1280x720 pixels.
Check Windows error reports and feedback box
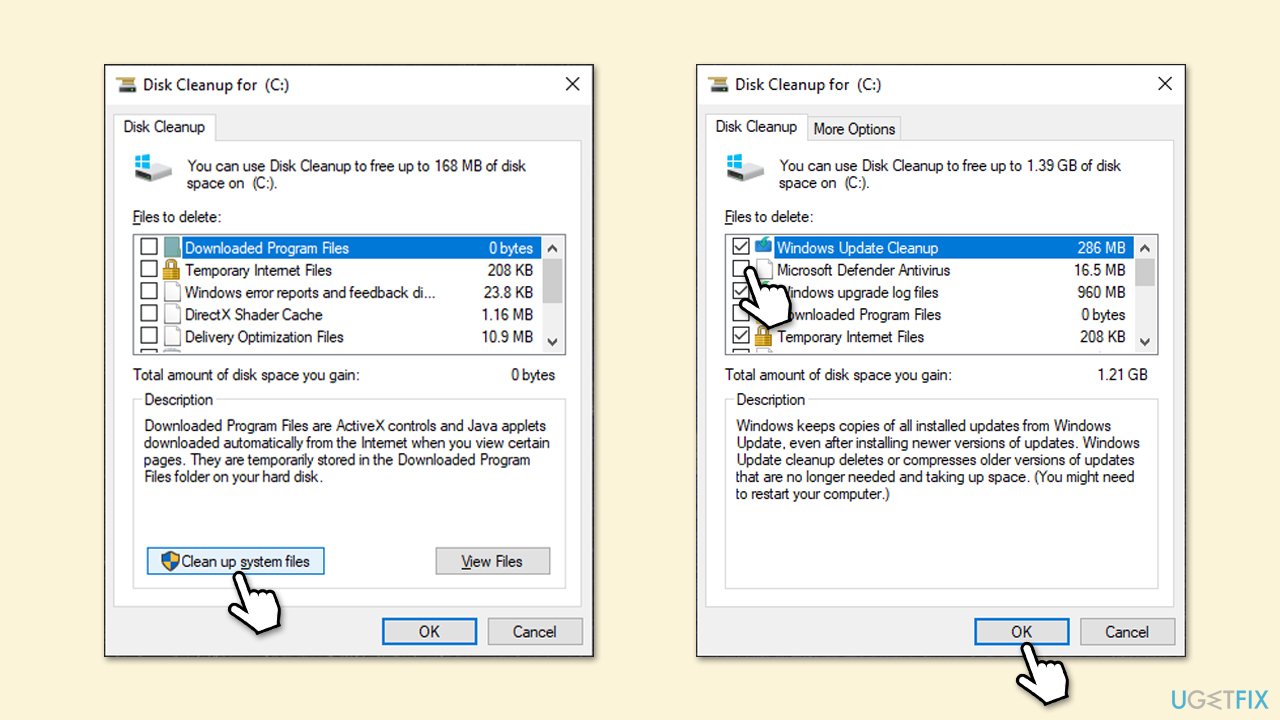click(x=149, y=292)
